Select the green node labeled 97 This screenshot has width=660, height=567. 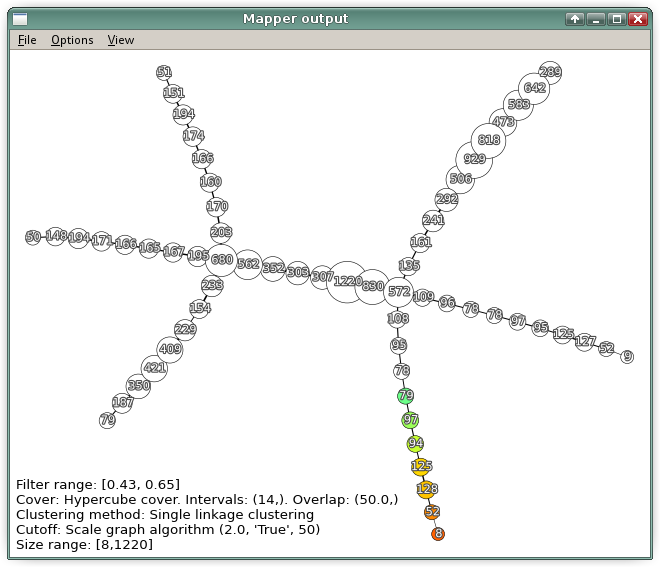point(410,420)
